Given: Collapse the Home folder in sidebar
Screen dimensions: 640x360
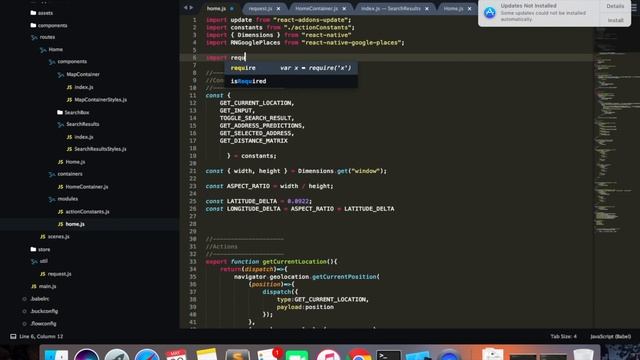Looking at the screenshot, I should (x=51, y=50).
